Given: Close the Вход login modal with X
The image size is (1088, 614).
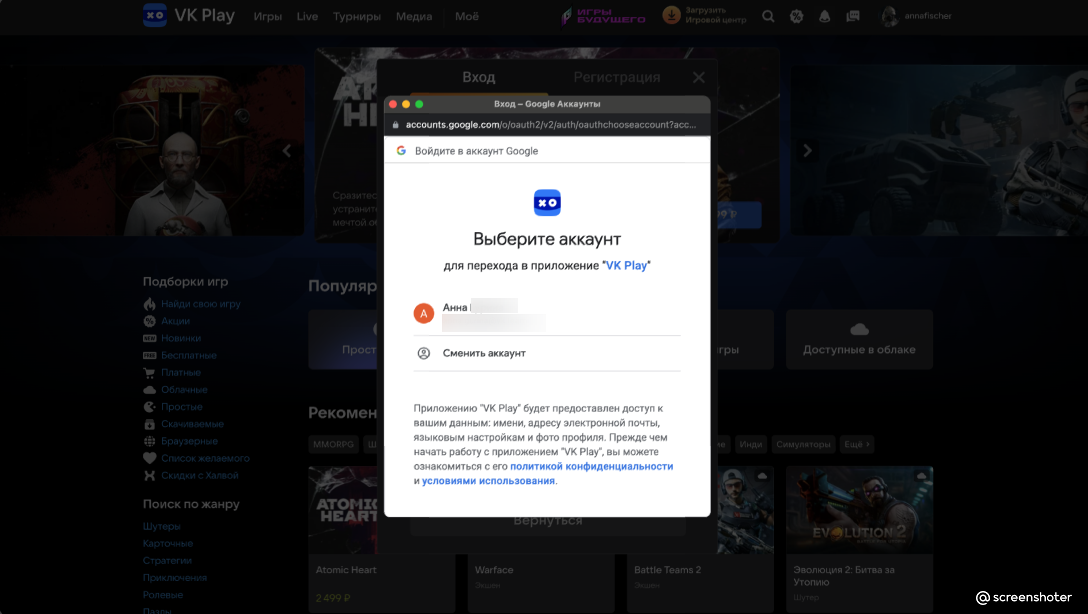Looking at the screenshot, I should 699,78.
